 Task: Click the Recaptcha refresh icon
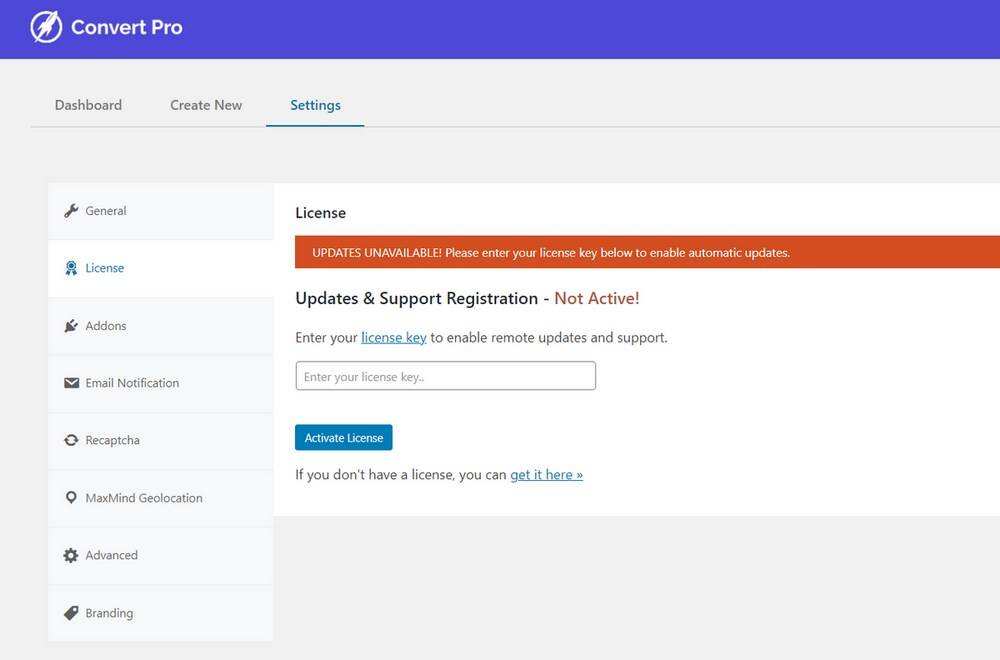click(71, 440)
